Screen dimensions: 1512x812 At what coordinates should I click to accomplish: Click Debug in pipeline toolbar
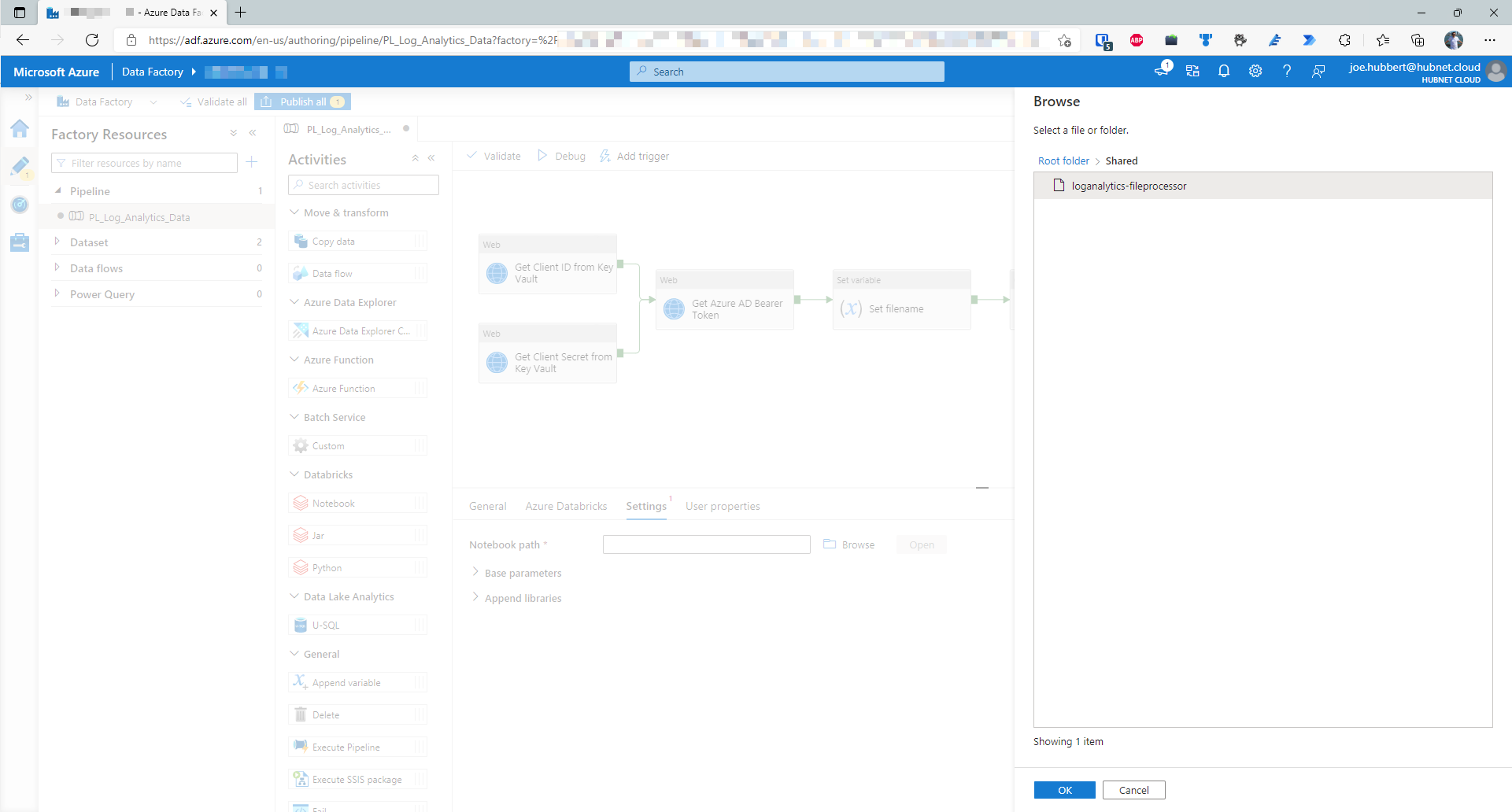pos(561,156)
